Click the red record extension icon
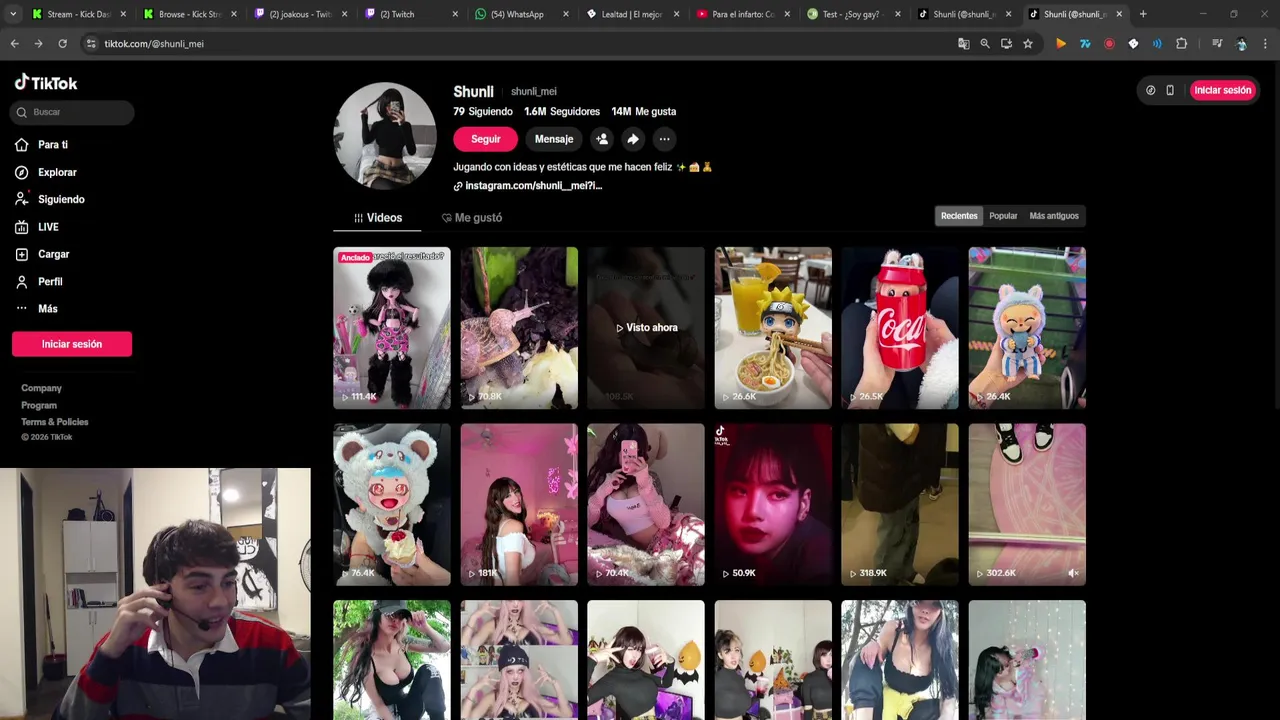Screen dimensions: 1280x720 1109,44
